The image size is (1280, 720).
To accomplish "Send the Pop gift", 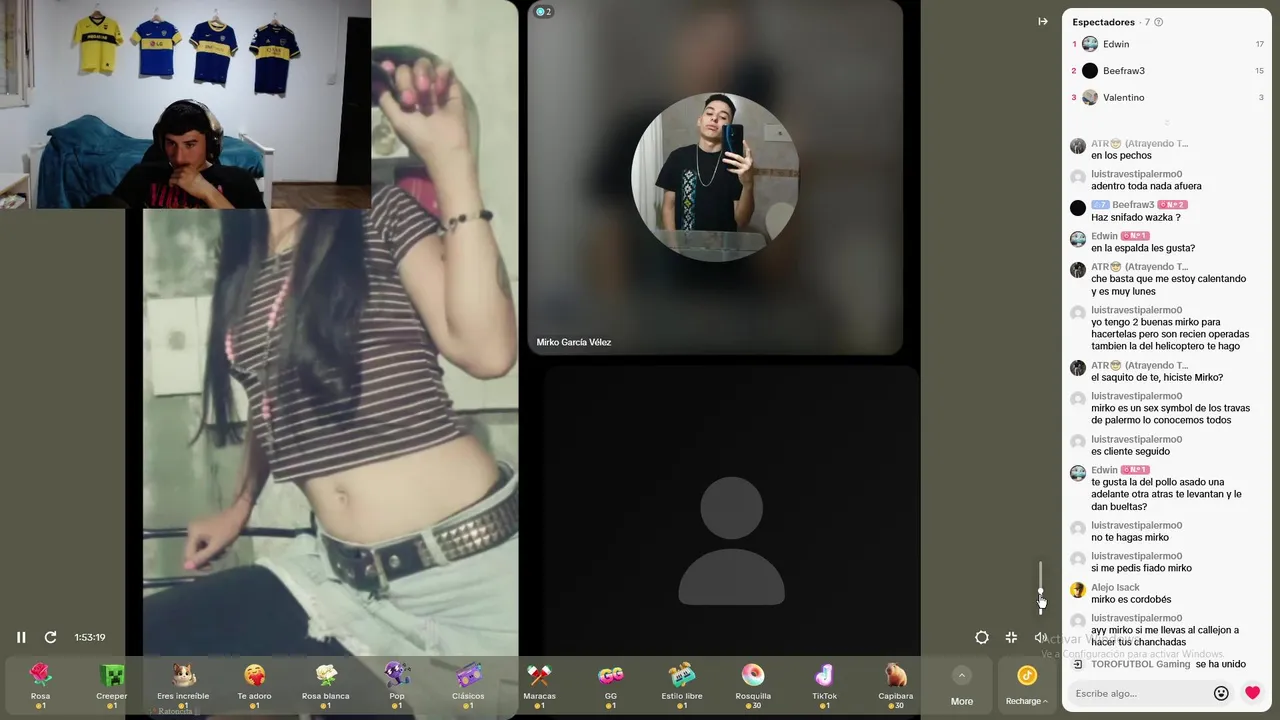I will click(397, 685).
